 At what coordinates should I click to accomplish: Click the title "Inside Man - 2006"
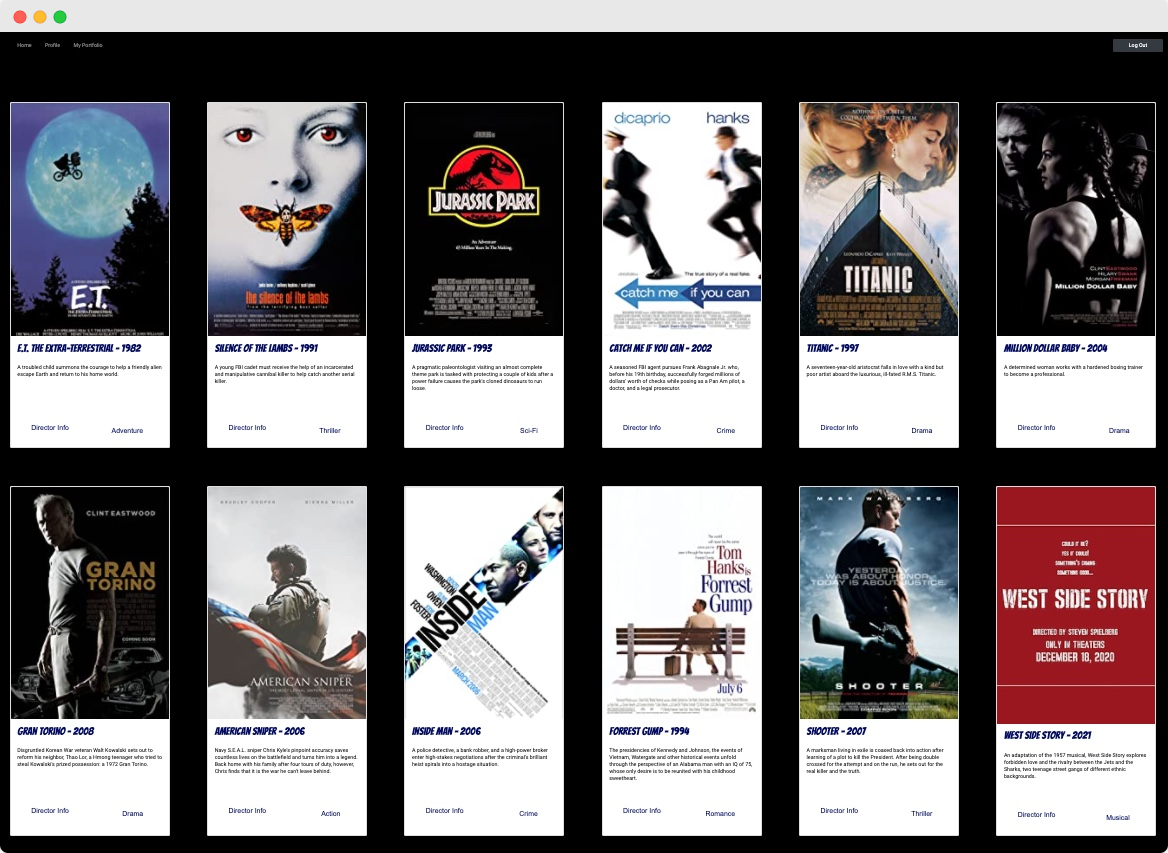tap(447, 731)
